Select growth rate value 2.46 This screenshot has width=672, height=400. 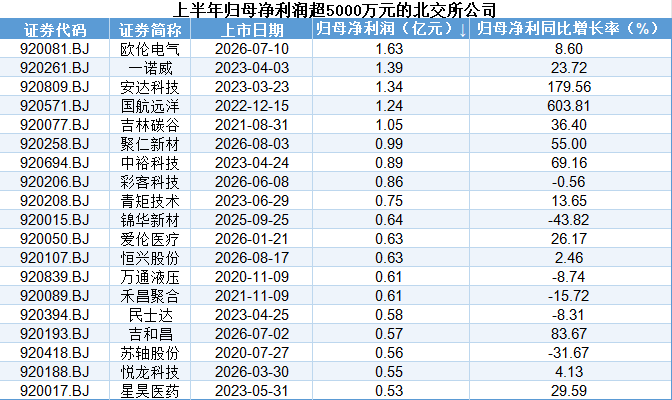[x=569, y=258]
